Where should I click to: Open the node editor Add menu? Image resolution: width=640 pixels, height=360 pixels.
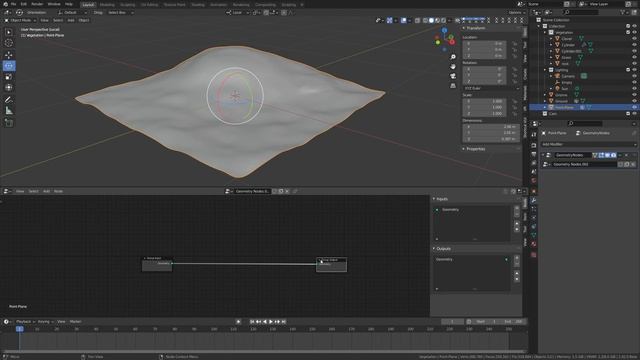pos(47,191)
